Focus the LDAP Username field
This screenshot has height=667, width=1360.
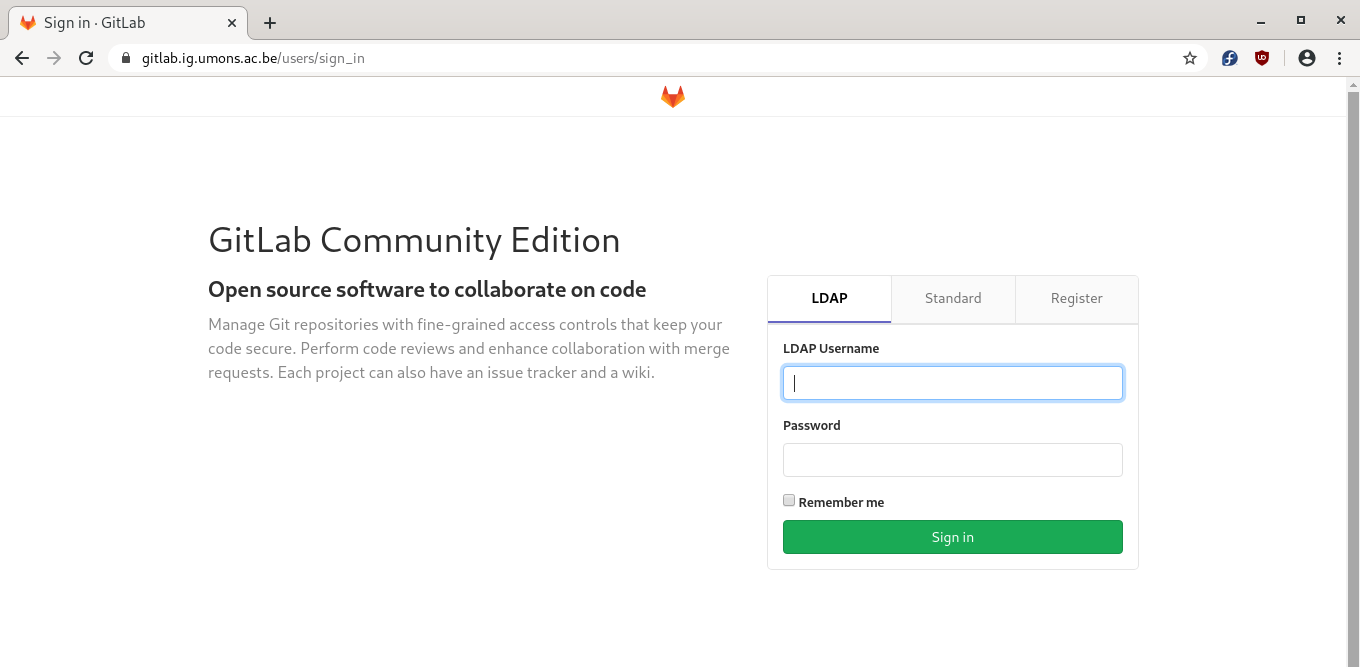pyautogui.click(x=952, y=383)
